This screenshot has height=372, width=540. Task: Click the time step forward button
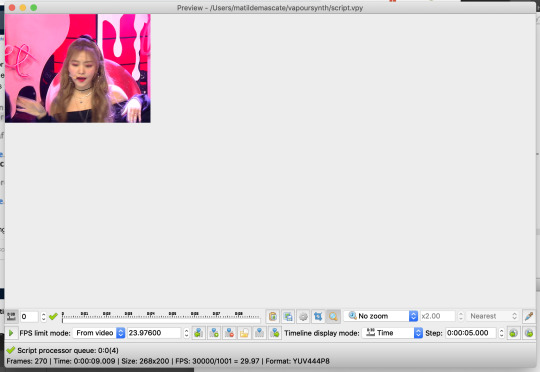(529, 333)
